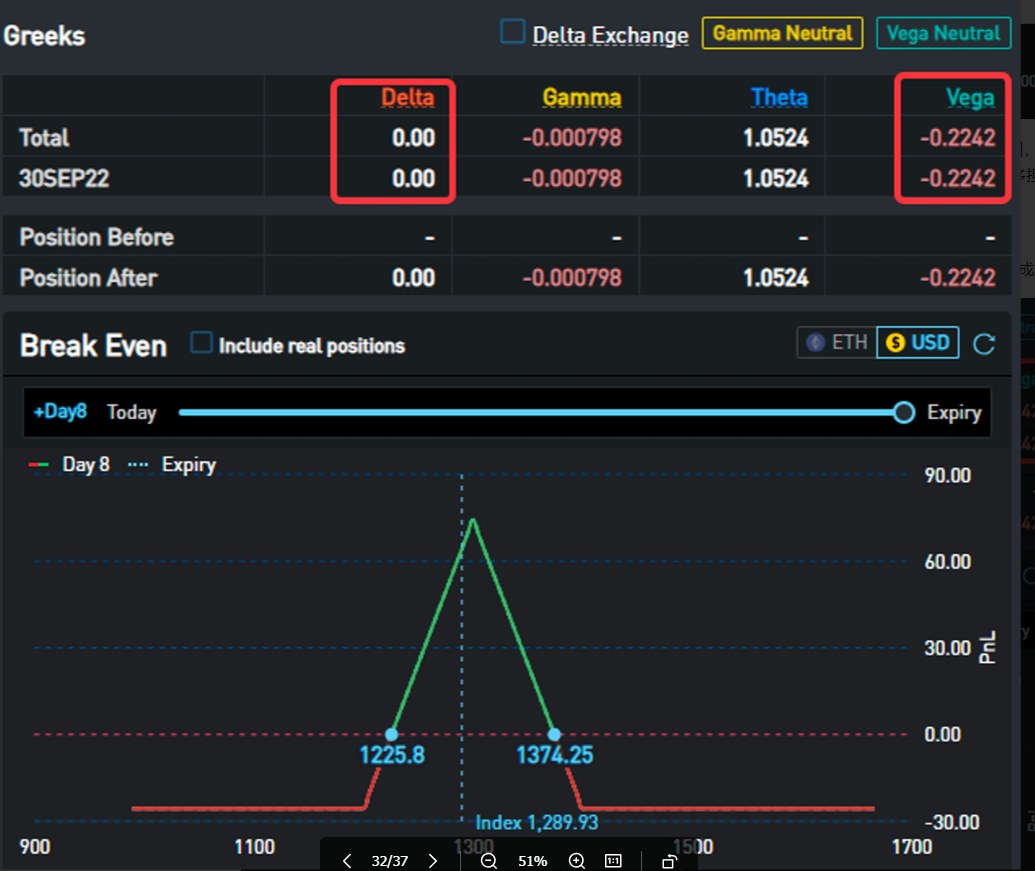Select USD as the PnL currency

pos(917,343)
